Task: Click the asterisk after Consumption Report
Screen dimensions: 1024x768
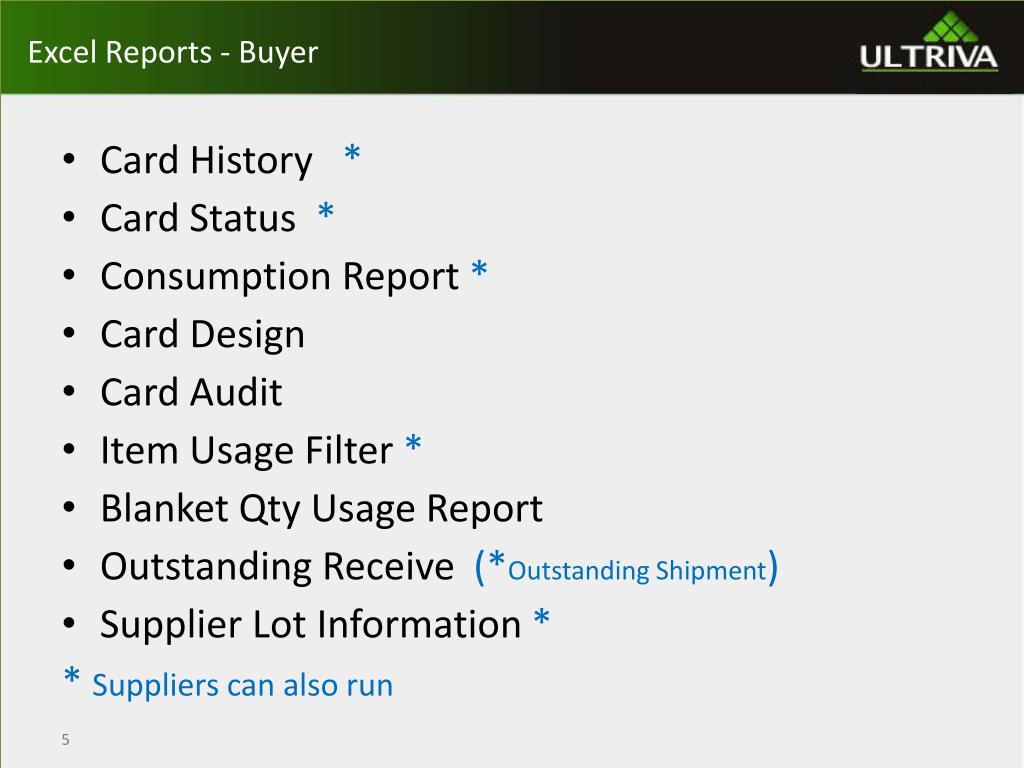Action: click(479, 268)
